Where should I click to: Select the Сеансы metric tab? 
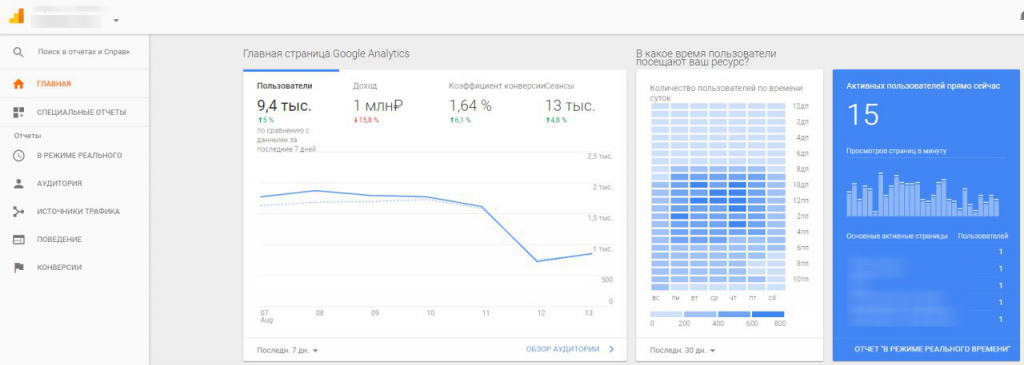(560, 86)
